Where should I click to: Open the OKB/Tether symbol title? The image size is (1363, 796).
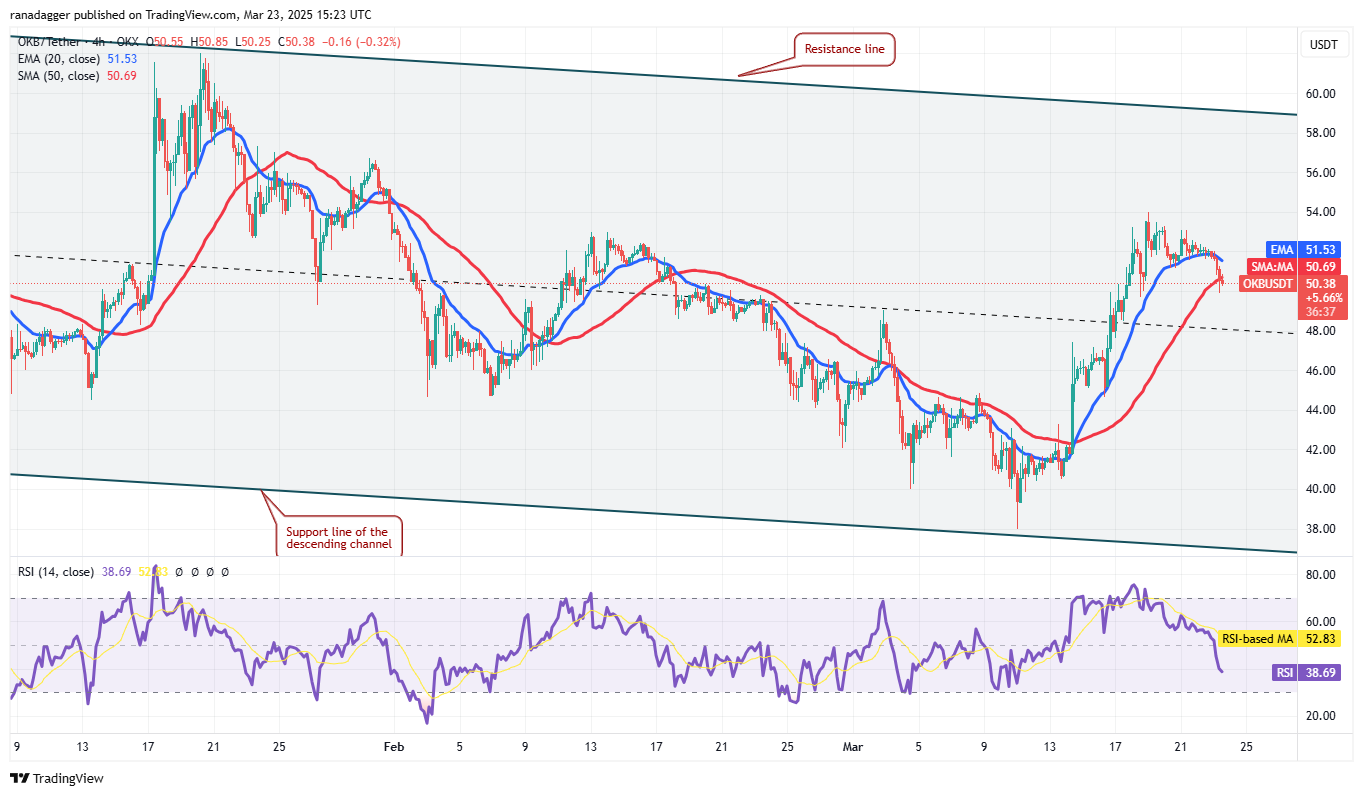[50, 40]
